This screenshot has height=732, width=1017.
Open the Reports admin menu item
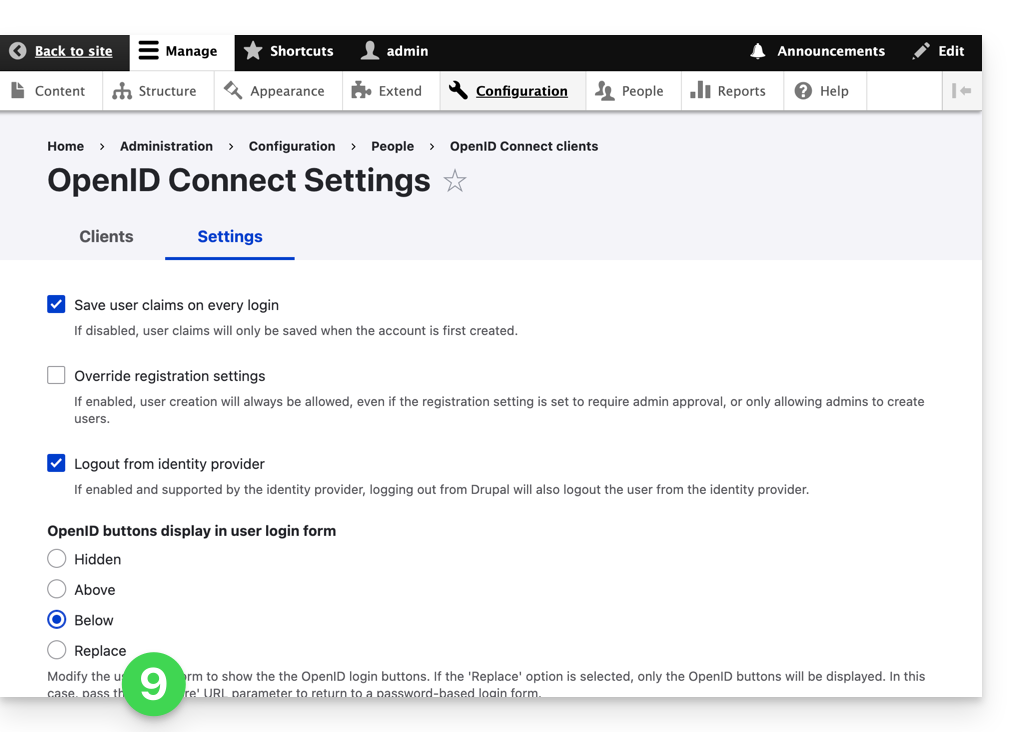click(x=732, y=91)
